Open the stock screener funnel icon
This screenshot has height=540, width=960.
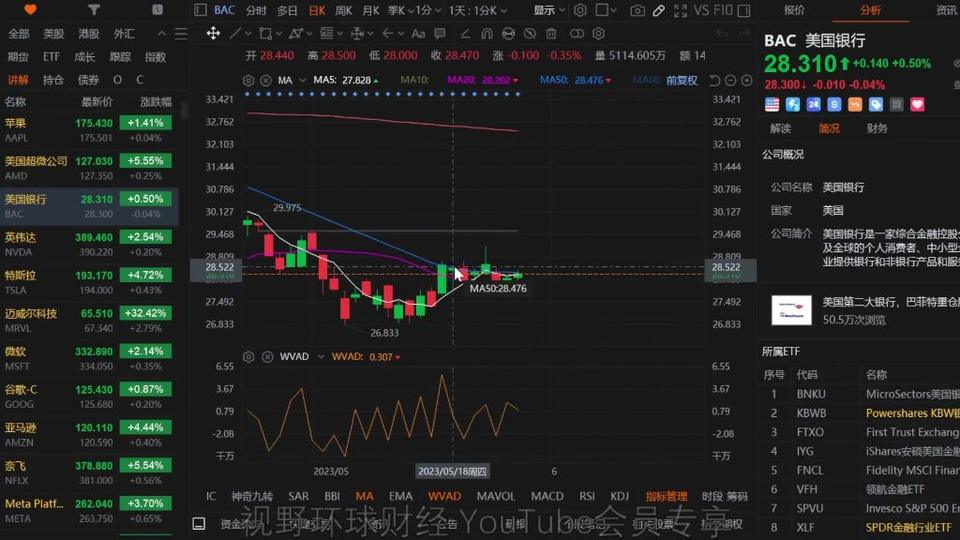coord(94,10)
